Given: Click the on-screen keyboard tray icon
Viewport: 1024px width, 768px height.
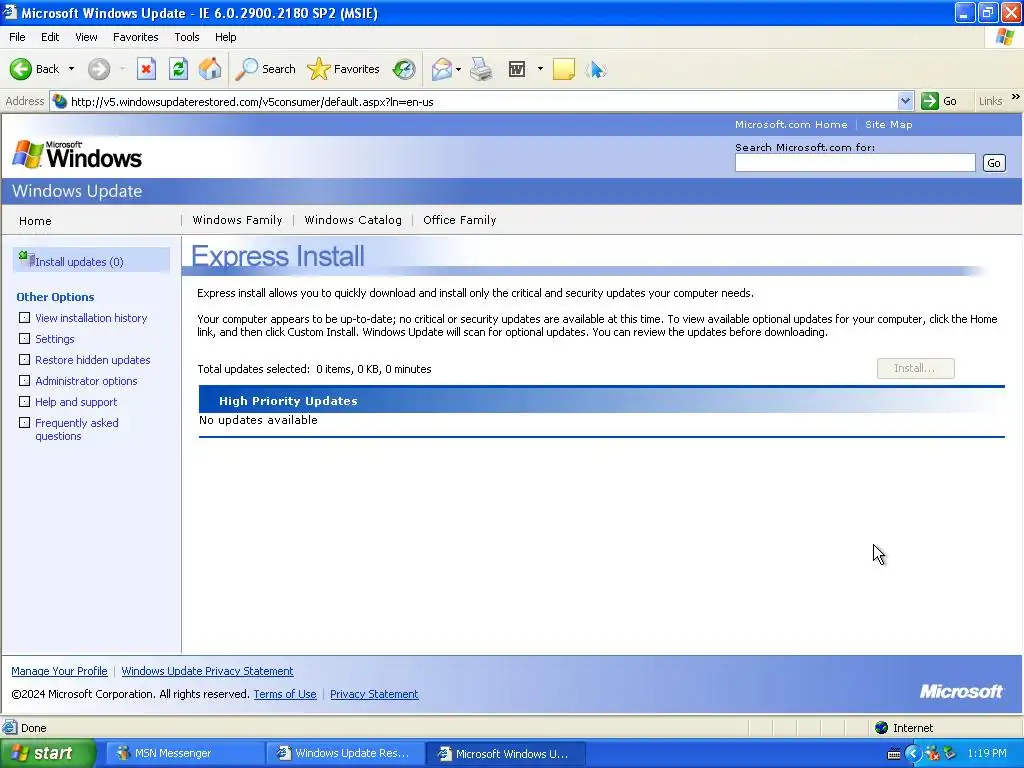Looking at the screenshot, I should [x=894, y=754].
